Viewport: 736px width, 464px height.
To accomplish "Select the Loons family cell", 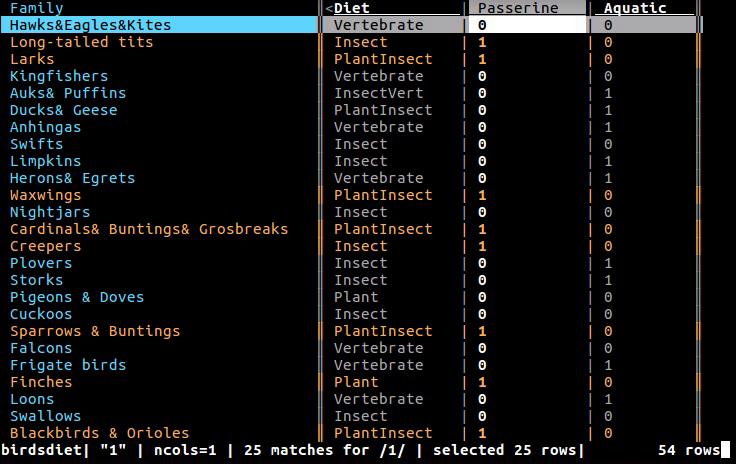I will coord(32,399).
